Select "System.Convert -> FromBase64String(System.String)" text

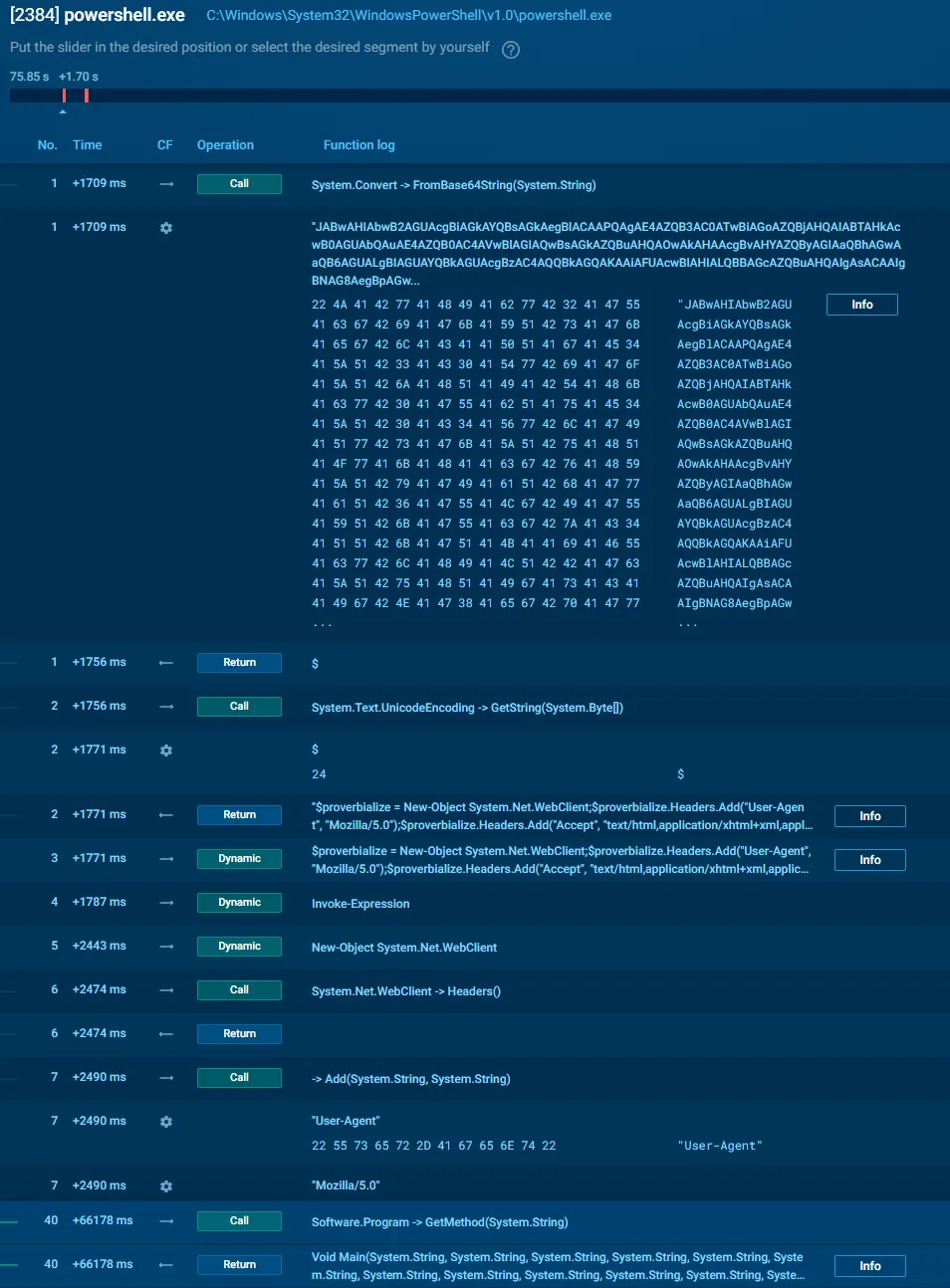click(x=454, y=185)
